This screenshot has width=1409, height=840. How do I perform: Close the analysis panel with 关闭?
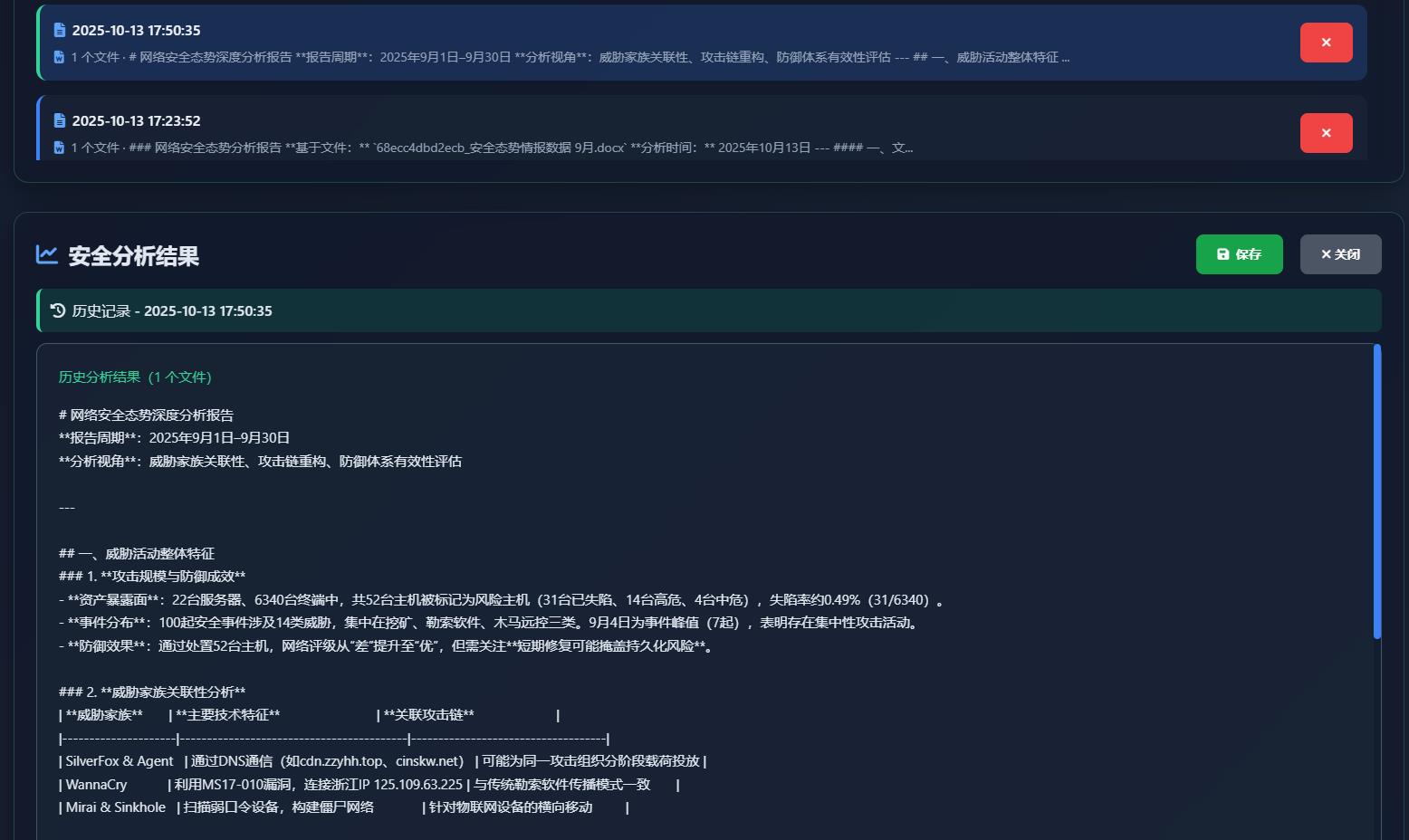click(1340, 254)
